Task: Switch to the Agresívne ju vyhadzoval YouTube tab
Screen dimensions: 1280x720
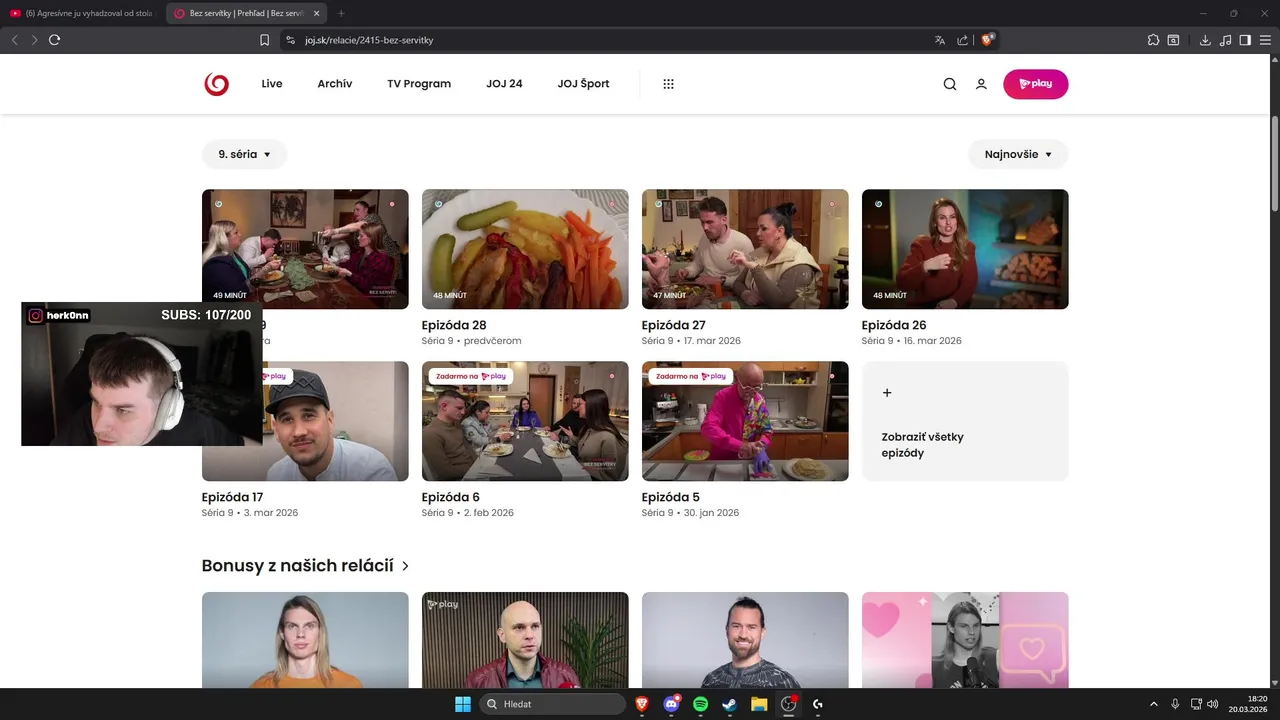Action: 80,13
